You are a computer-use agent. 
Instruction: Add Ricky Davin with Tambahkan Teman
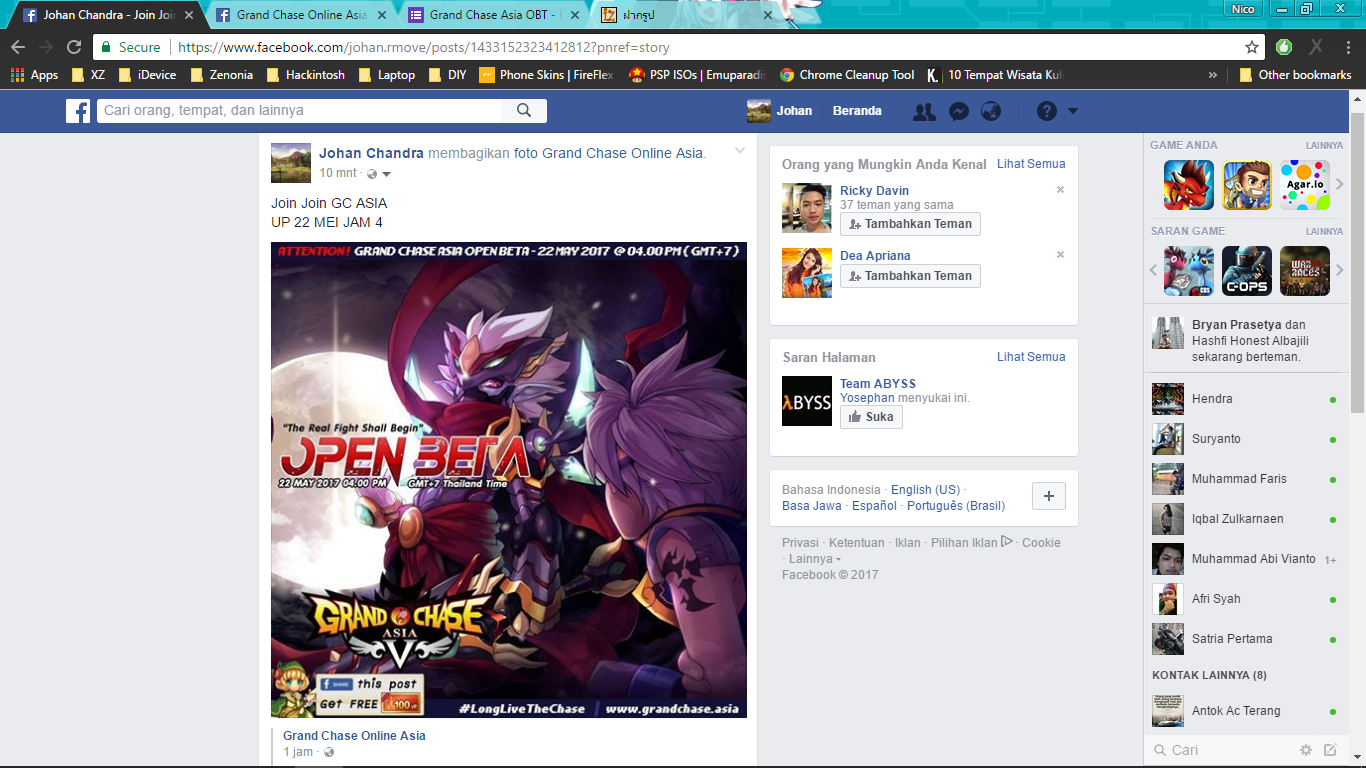click(x=910, y=224)
